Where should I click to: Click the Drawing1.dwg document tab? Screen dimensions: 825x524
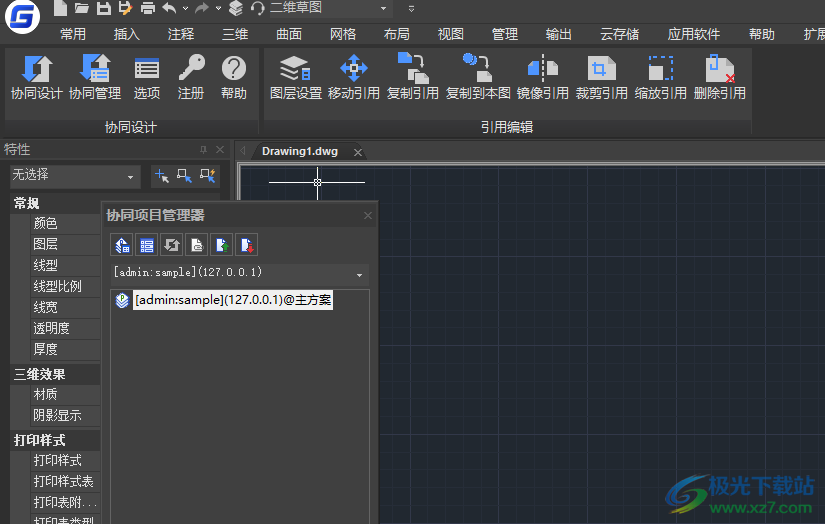[x=300, y=152]
